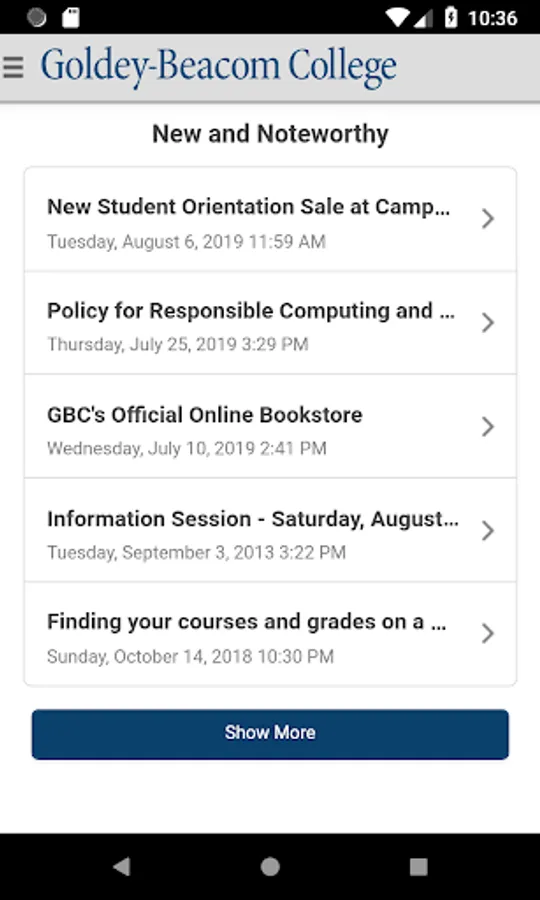Tap the Android home button
The height and width of the screenshot is (900, 540).
coord(270,866)
